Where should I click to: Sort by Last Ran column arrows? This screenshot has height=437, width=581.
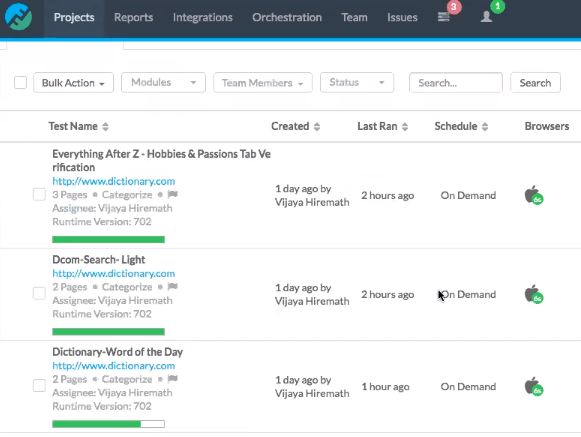pyautogui.click(x=405, y=127)
